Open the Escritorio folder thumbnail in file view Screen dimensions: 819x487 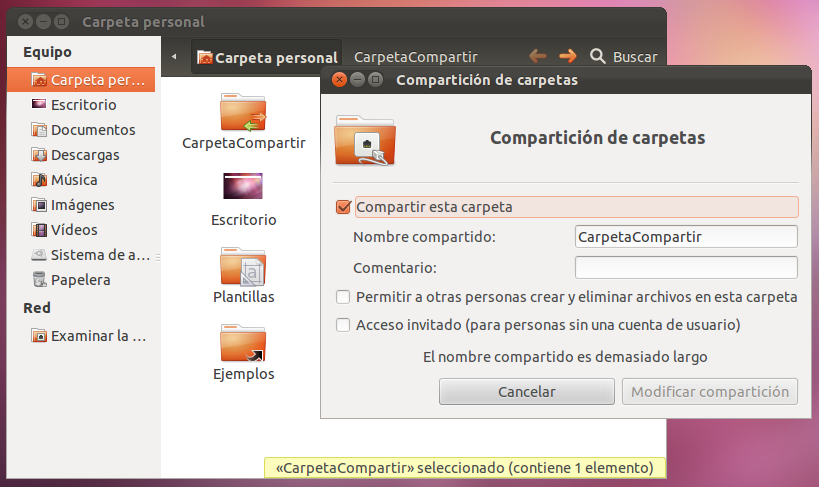pyautogui.click(x=243, y=186)
